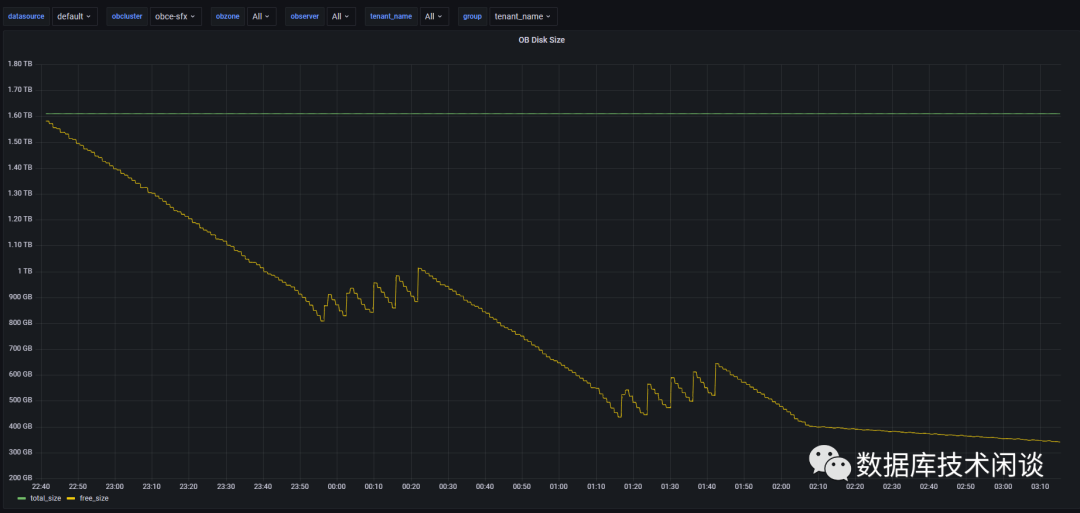
Task: Expand the obzone All dropdown
Action: [x=262, y=16]
